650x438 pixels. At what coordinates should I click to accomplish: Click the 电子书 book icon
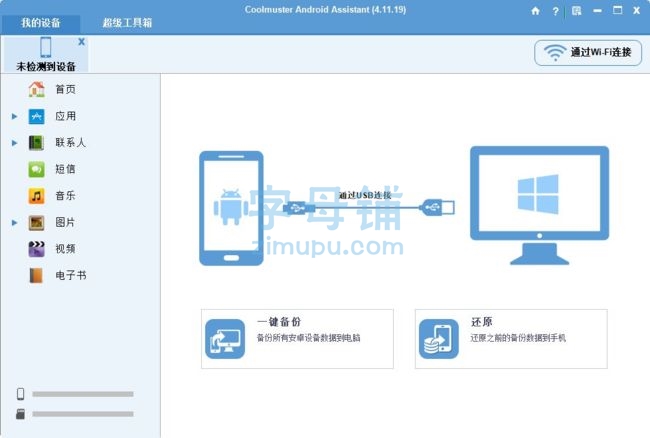pos(36,276)
